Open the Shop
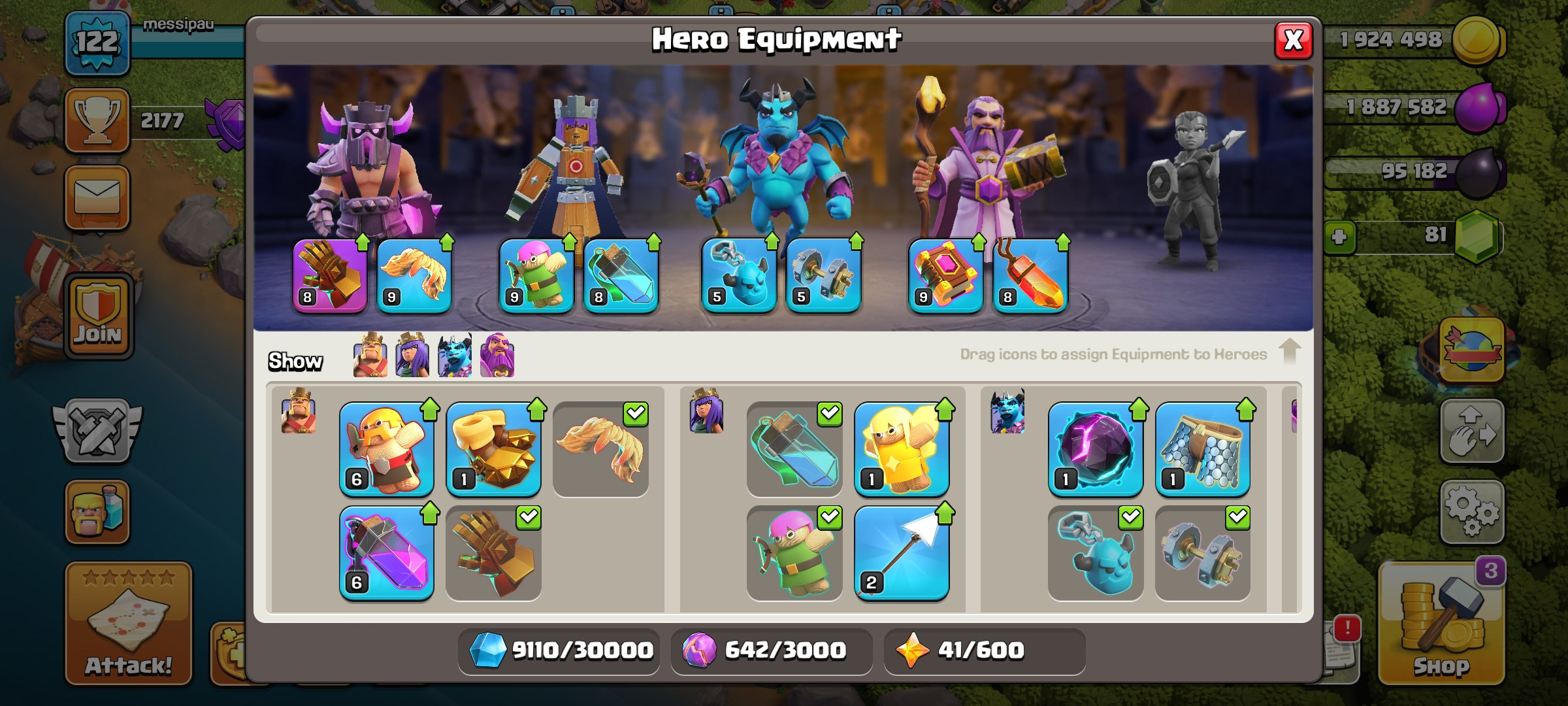Image resolution: width=1568 pixels, height=706 pixels. coord(1442,624)
